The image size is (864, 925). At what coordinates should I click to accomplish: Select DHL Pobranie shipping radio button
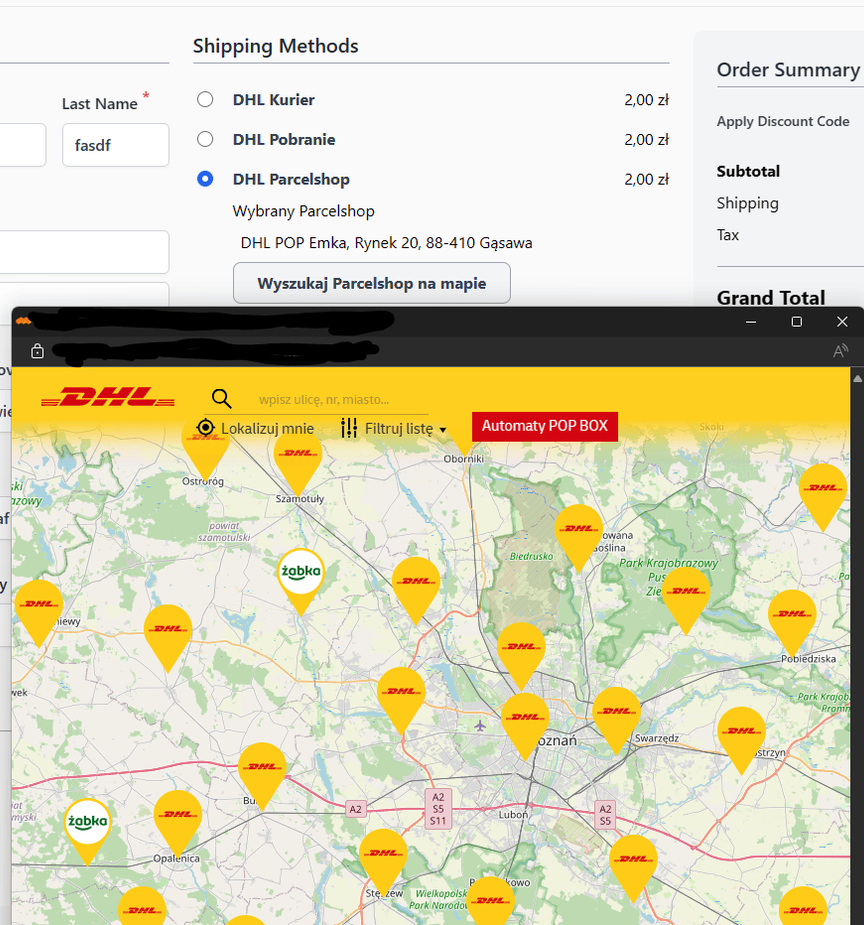205,139
